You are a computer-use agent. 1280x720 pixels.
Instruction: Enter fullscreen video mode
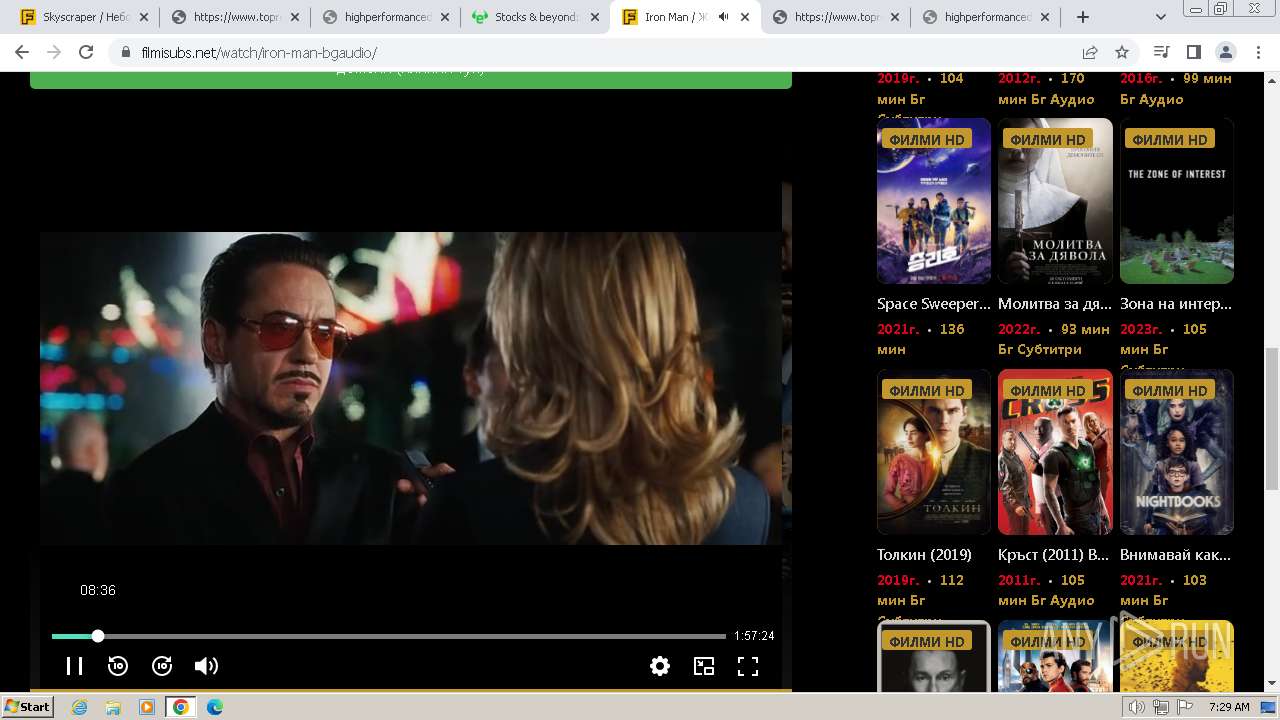(x=748, y=666)
